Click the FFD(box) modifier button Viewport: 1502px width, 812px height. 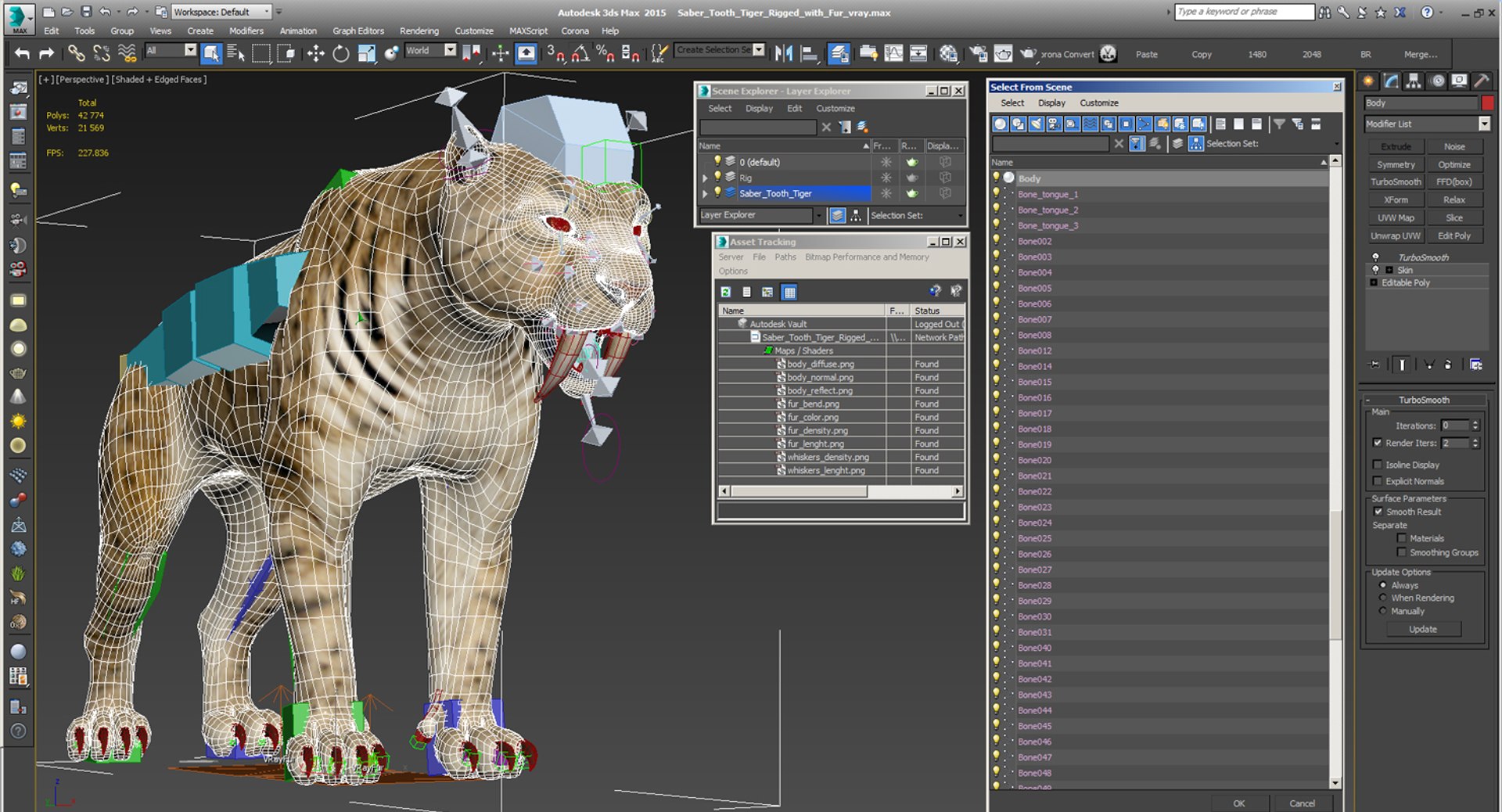coord(1454,181)
